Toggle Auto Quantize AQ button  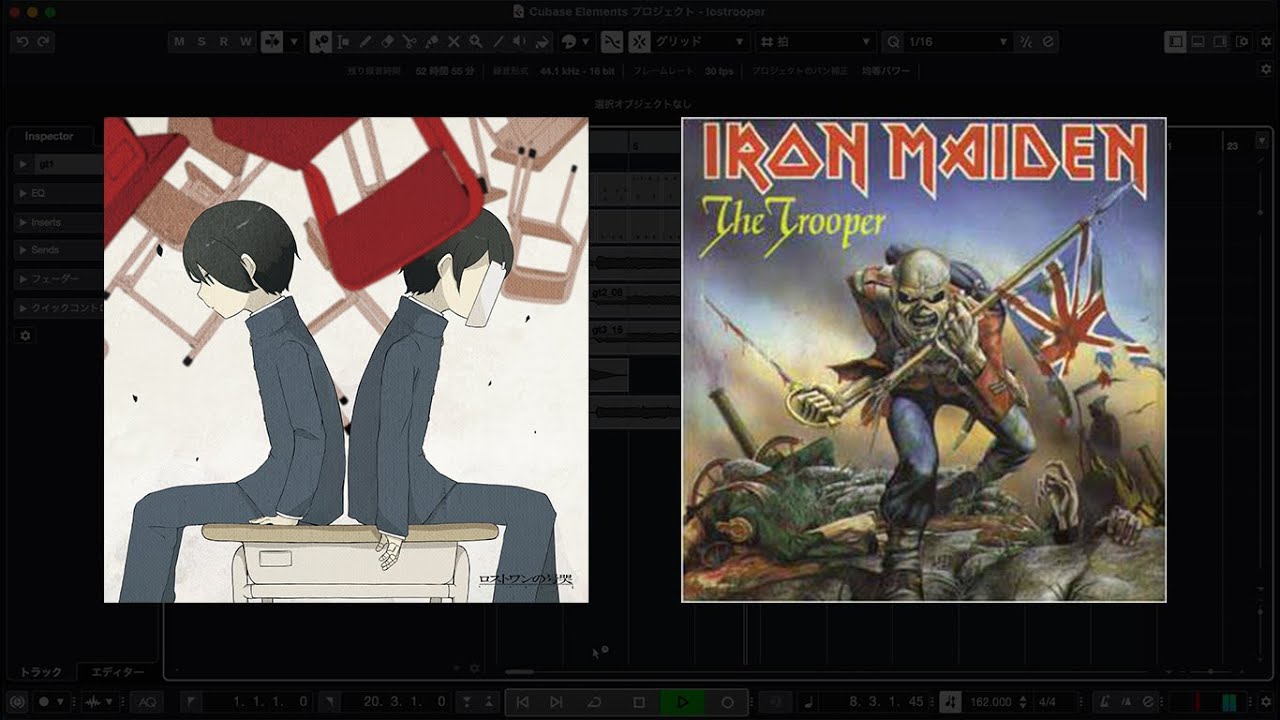(147, 702)
